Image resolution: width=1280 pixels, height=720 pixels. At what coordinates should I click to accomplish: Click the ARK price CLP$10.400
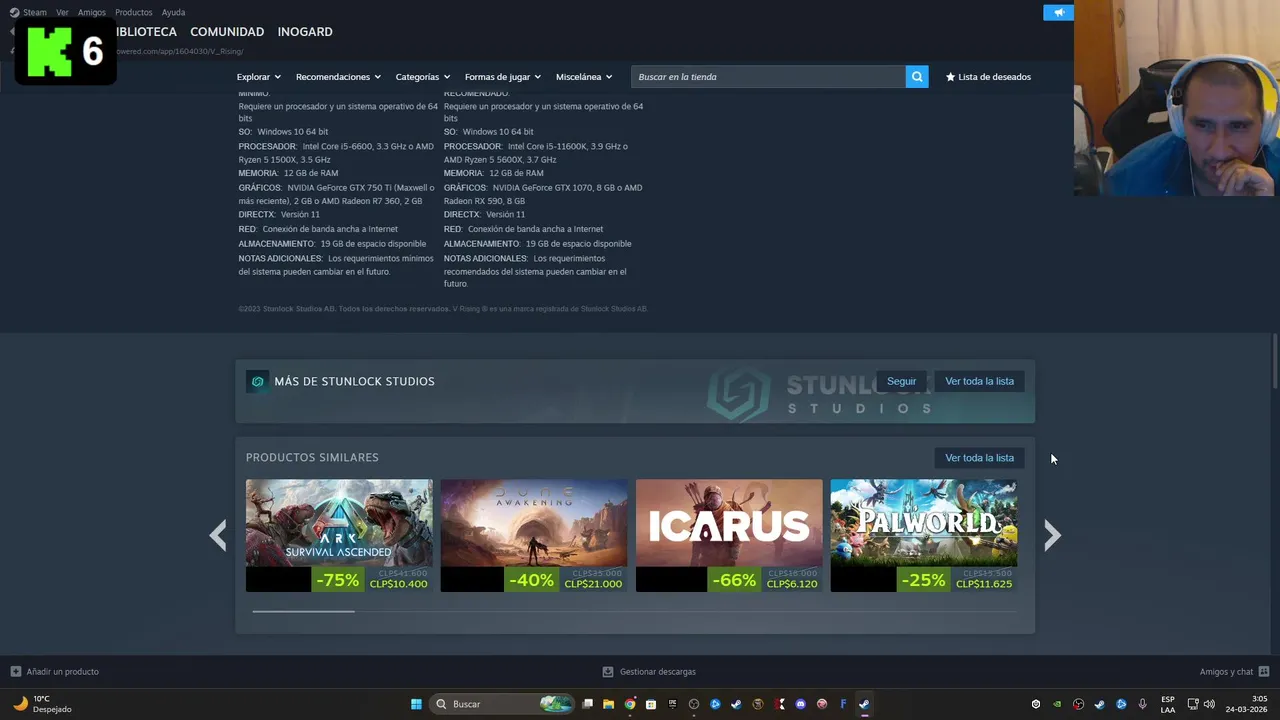398,584
